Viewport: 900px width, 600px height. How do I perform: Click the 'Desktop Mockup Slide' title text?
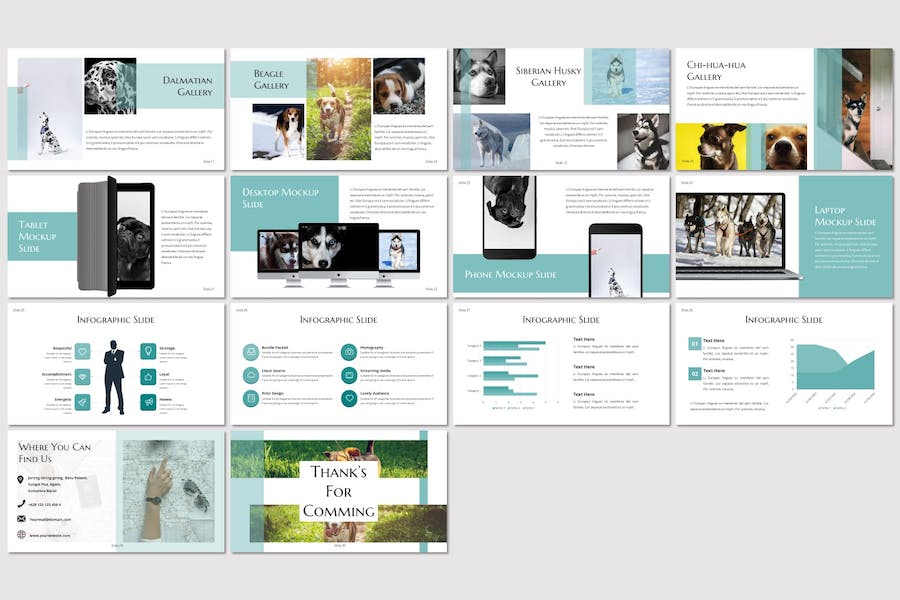[x=280, y=198]
